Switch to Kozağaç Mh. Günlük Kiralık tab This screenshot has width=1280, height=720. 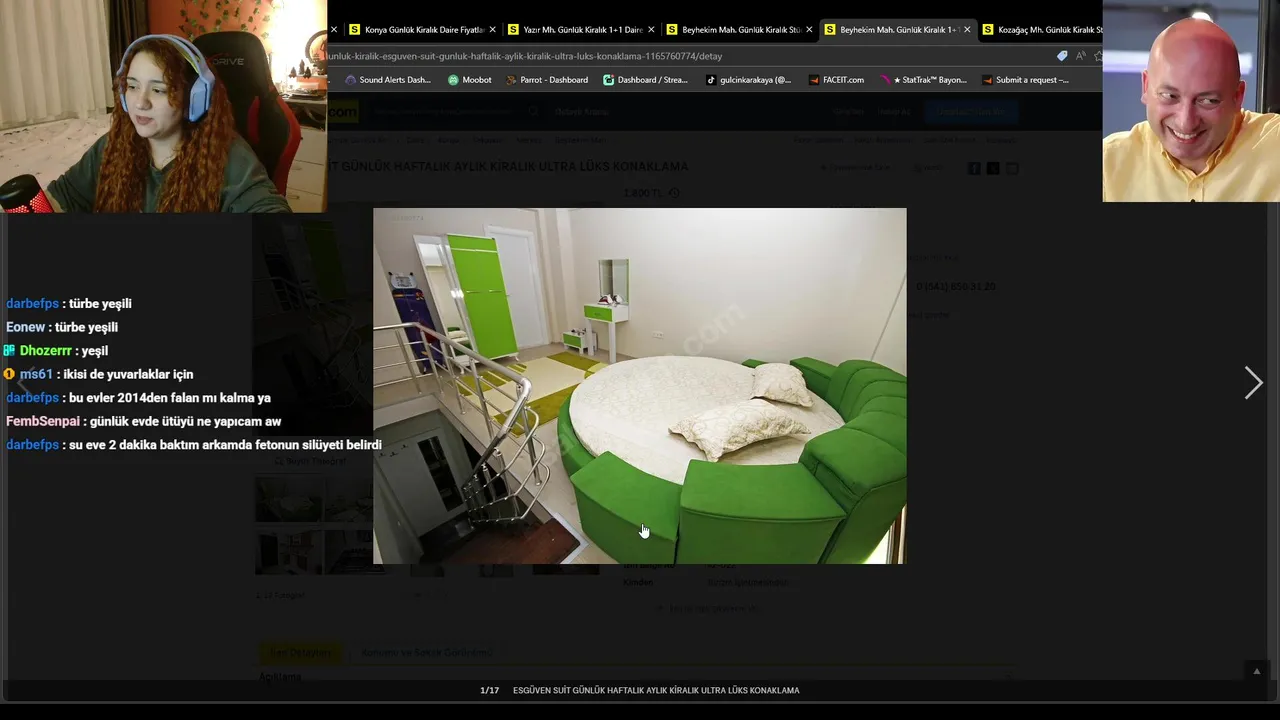coord(1040,30)
